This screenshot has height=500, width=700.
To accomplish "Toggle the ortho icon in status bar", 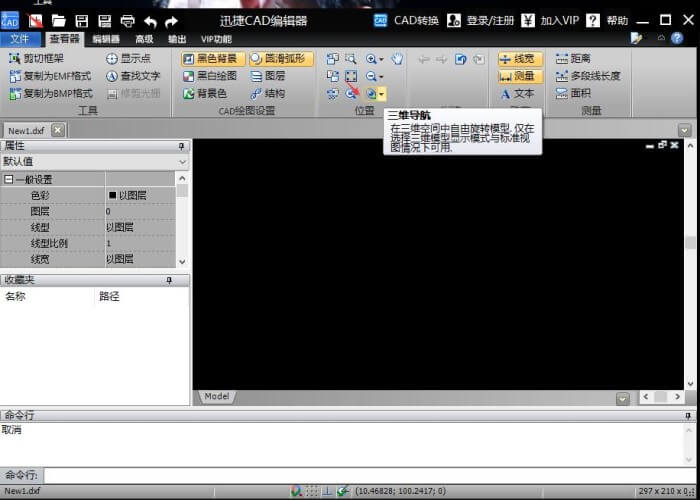I will pos(327,492).
